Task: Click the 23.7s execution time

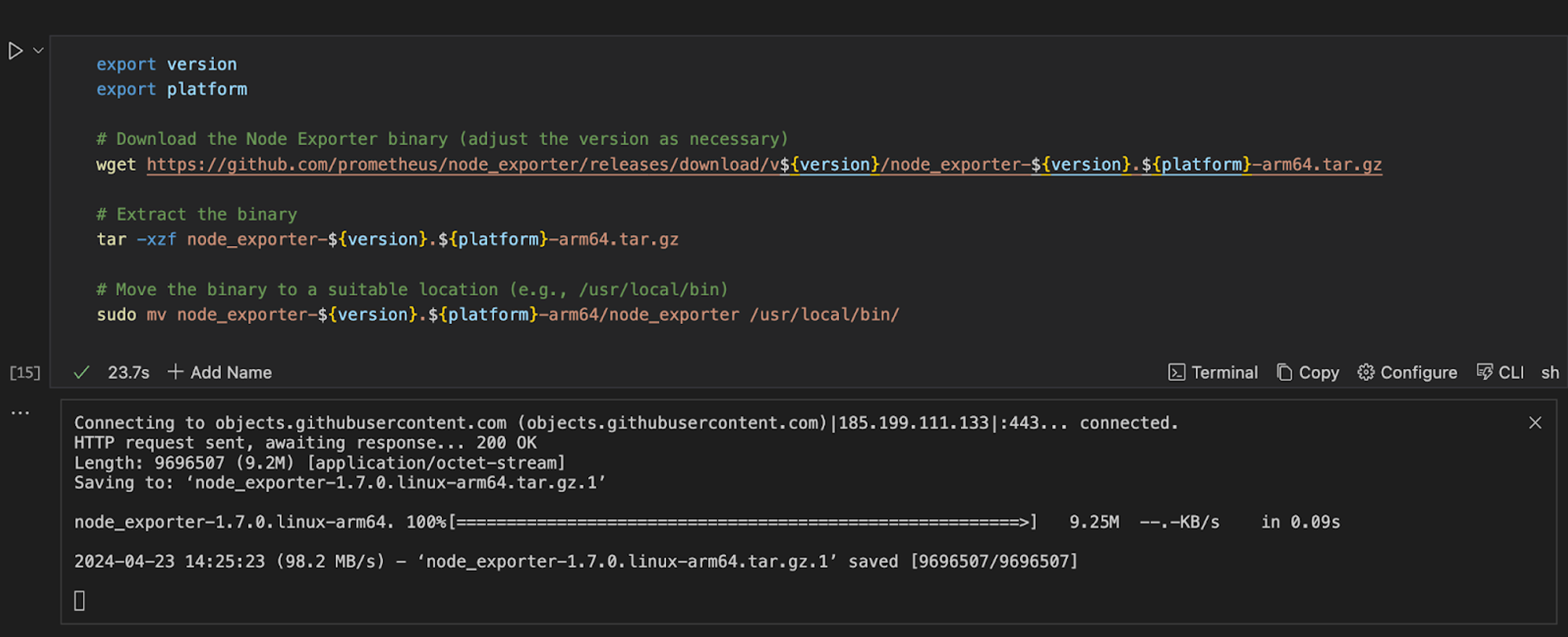Action: coord(128,372)
